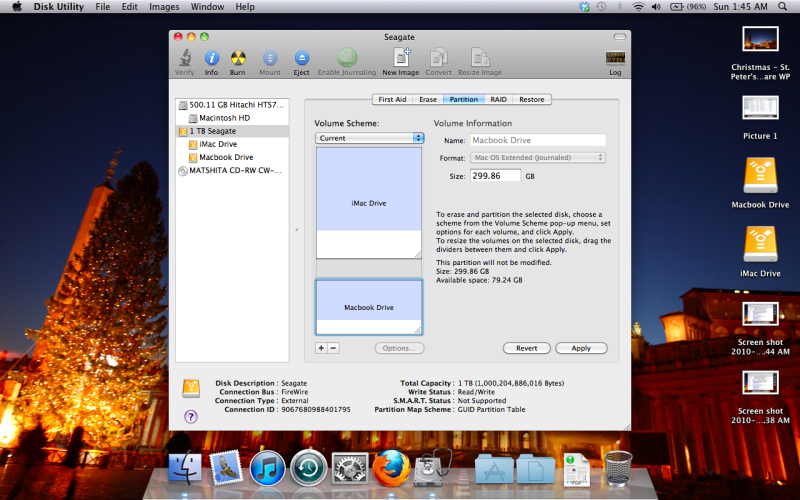Screen dimensions: 800x500
Task: Create a New Image from toolbar
Action: click(401, 62)
